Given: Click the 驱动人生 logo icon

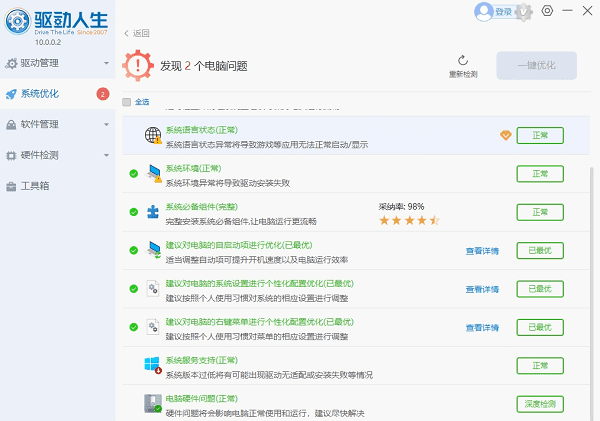Looking at the screenshot, I should click(17, 21).
